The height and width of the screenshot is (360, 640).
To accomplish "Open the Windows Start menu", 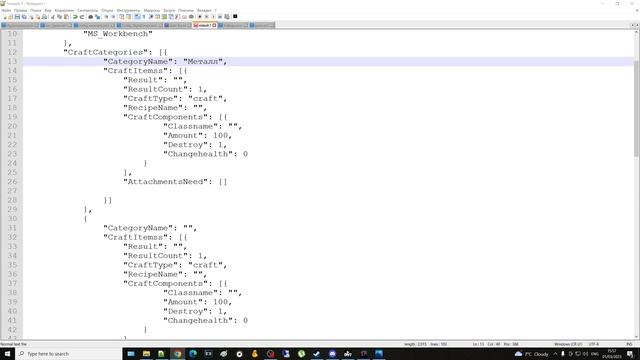I will pos(7,353).
